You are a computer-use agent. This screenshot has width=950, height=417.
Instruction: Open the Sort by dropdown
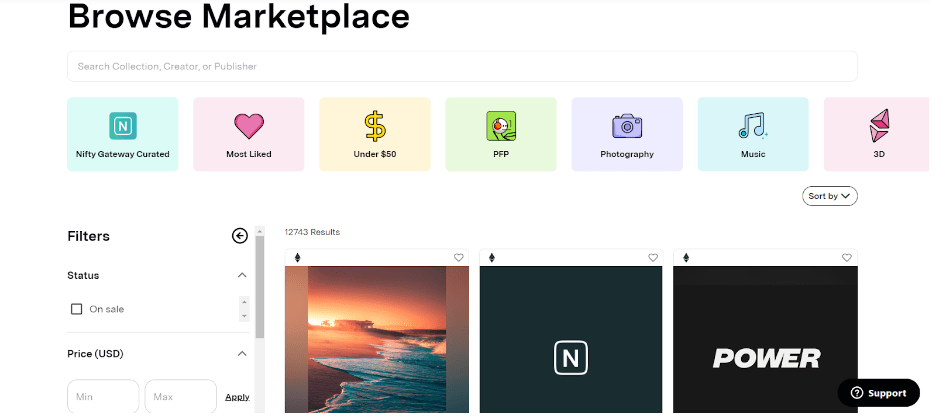(829, 196)
